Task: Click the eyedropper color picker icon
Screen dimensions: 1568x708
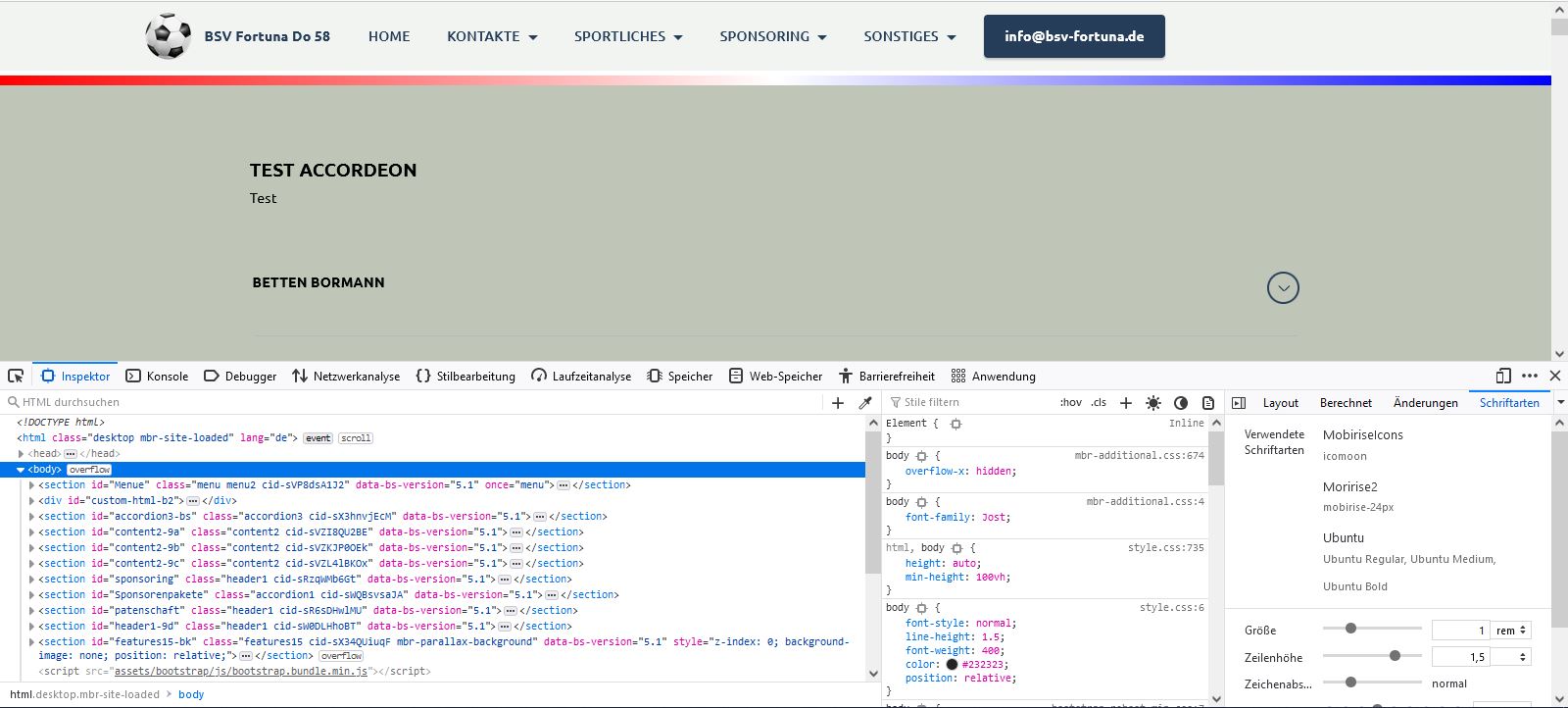Action: (865, 403)
